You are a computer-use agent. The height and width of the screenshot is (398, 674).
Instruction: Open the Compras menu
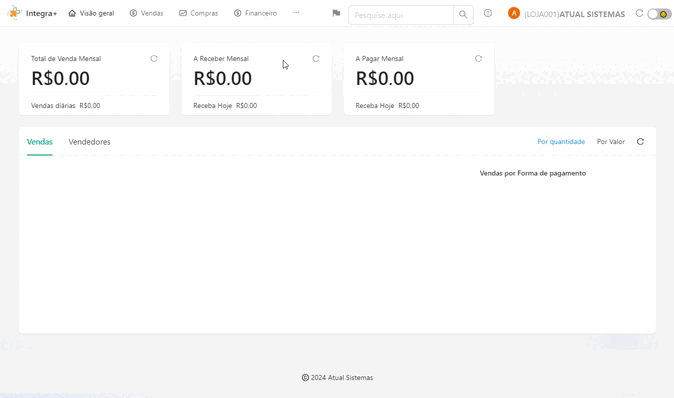coord(199,13)
